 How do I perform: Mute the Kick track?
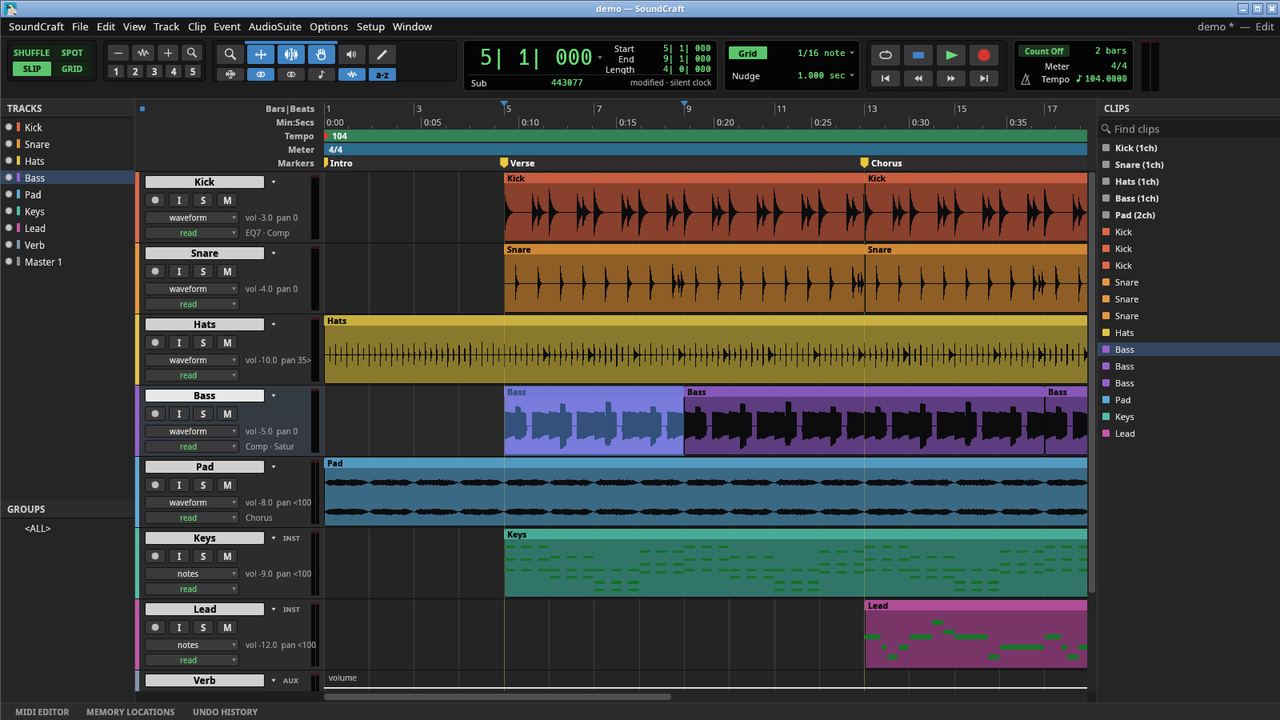coord(227,200)
